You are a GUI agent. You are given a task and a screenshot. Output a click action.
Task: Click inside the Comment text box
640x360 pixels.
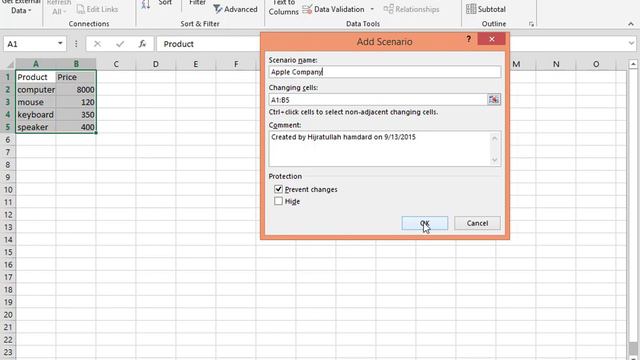(x=380, y=149)
